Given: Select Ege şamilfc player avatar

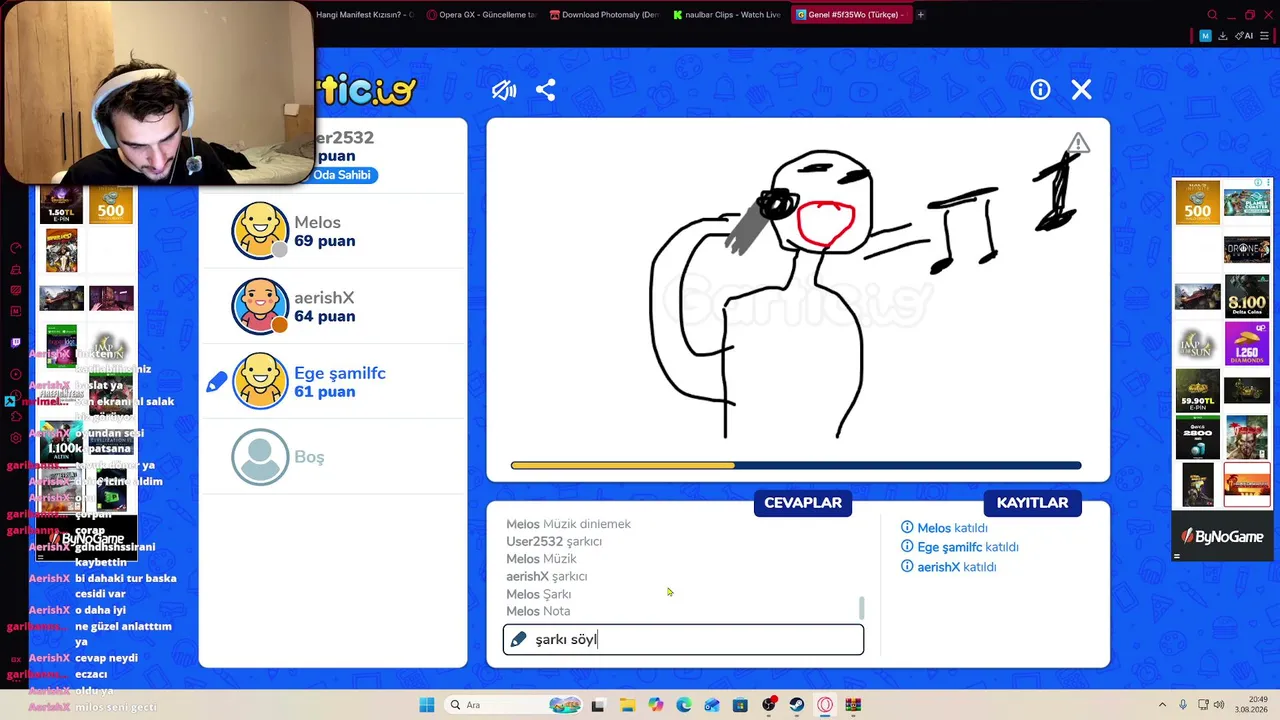Looking at the screenshot, I should [x=260, y=381].
